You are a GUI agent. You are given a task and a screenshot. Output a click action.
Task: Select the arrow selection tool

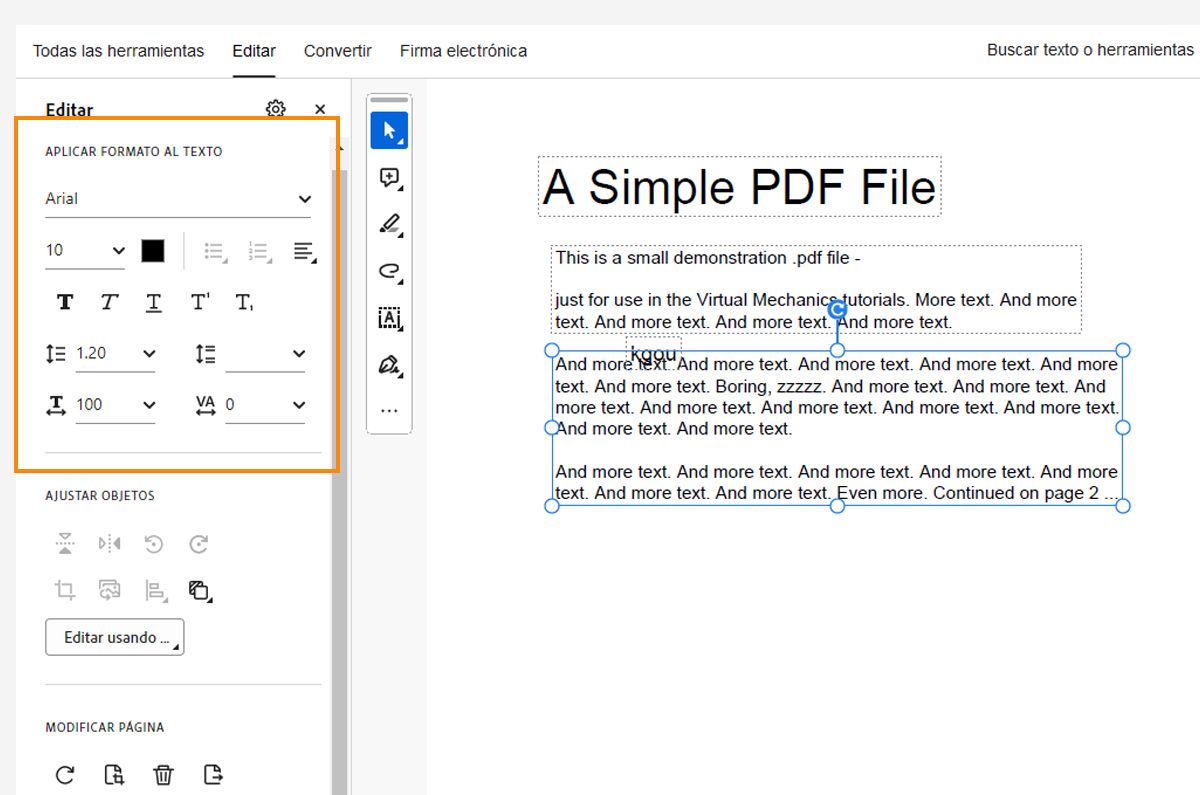tap(389, 131)
